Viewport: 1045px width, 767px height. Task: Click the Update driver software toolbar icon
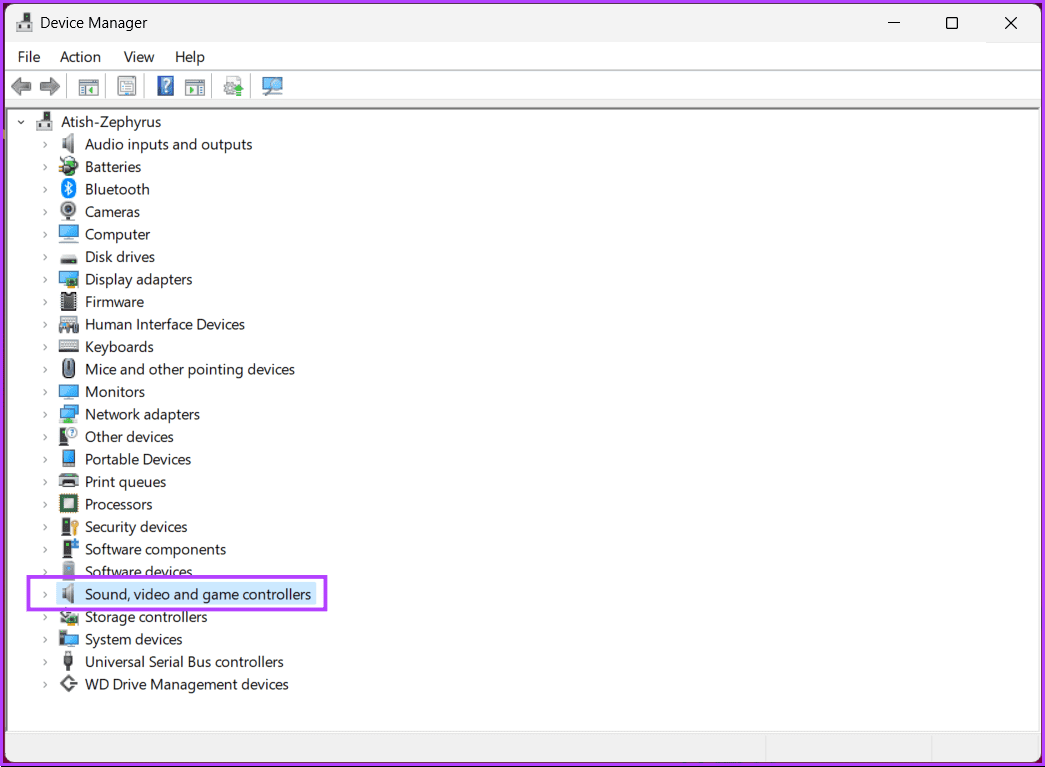195,86
